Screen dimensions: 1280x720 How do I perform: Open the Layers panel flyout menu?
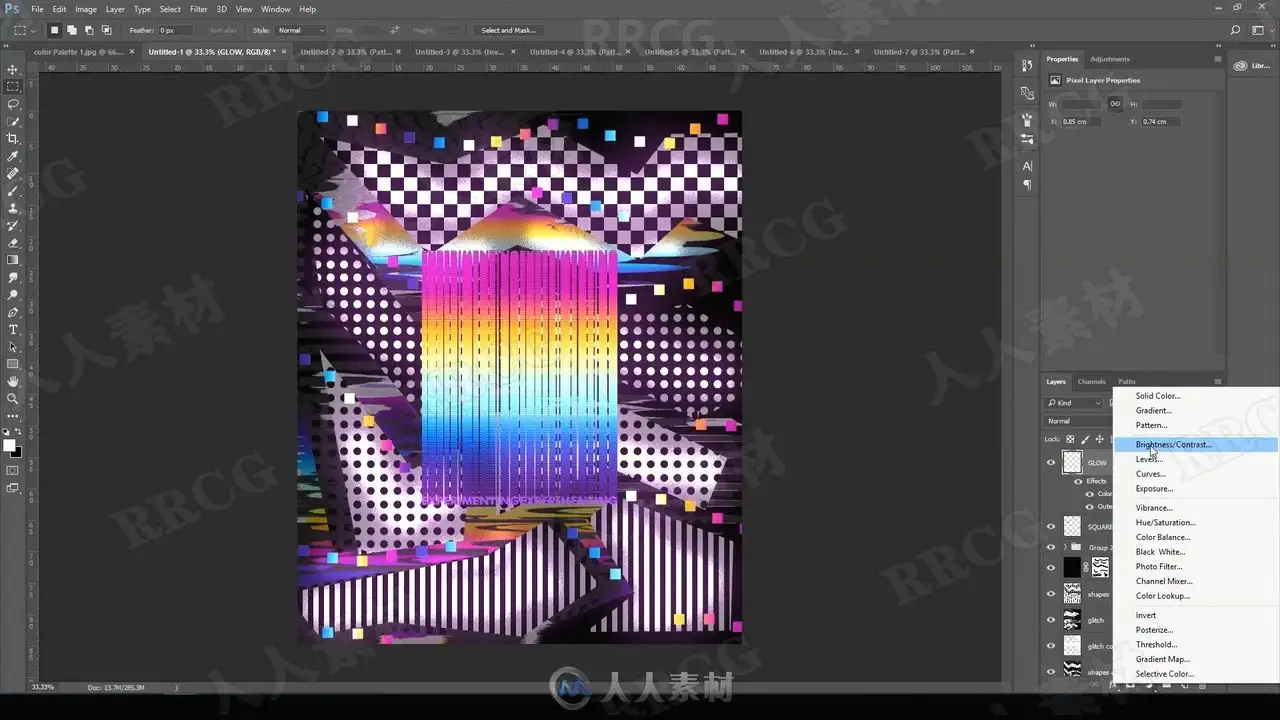1217,381
